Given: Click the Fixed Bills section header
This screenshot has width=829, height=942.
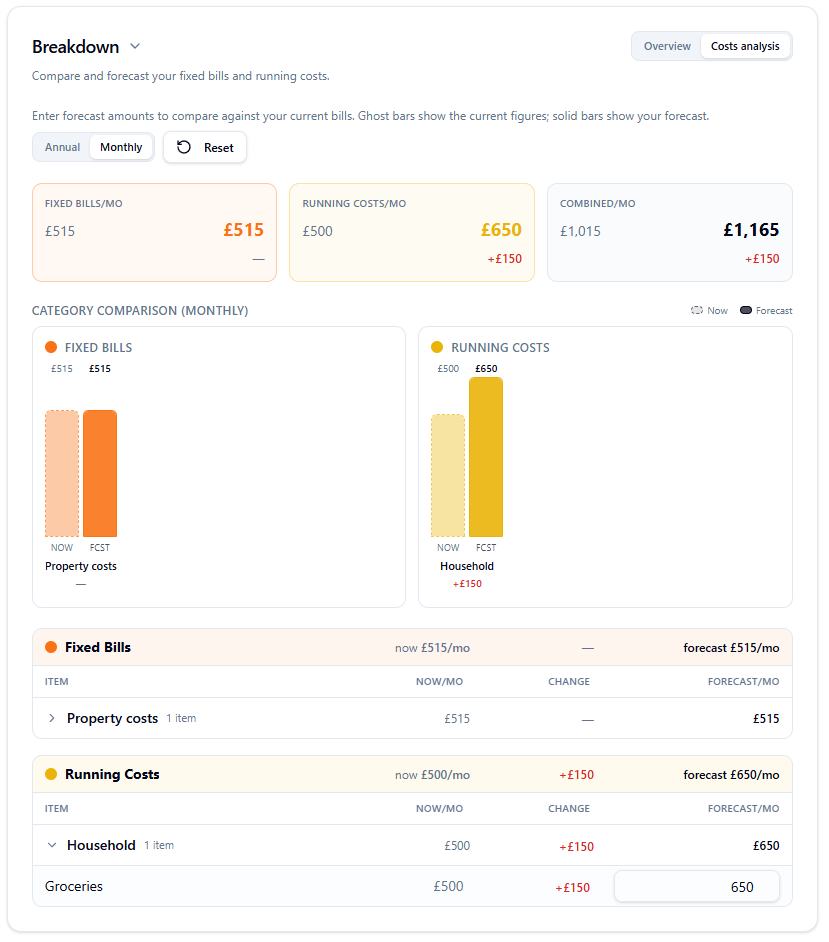Looking at the screenshot, I should point(412,648).
